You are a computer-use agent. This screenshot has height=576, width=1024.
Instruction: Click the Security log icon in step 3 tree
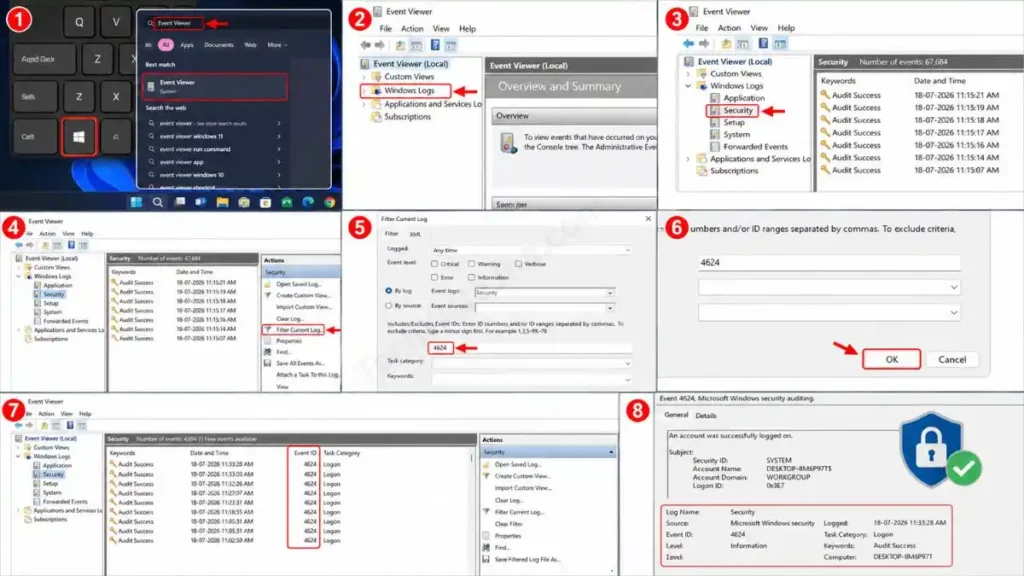pyautogui.click(x=714, y=110)
